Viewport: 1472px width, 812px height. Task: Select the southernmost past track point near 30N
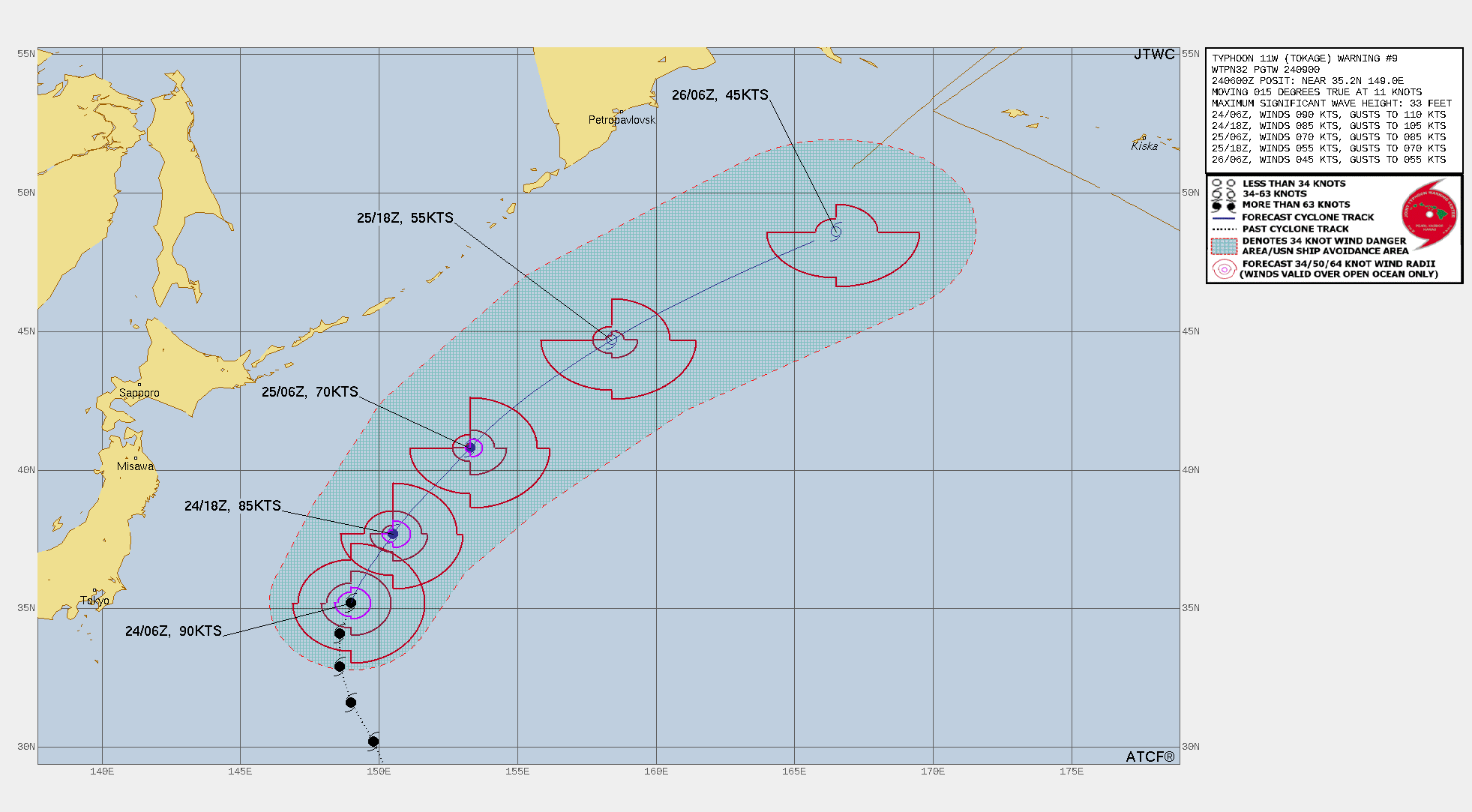tap(373, 742)
